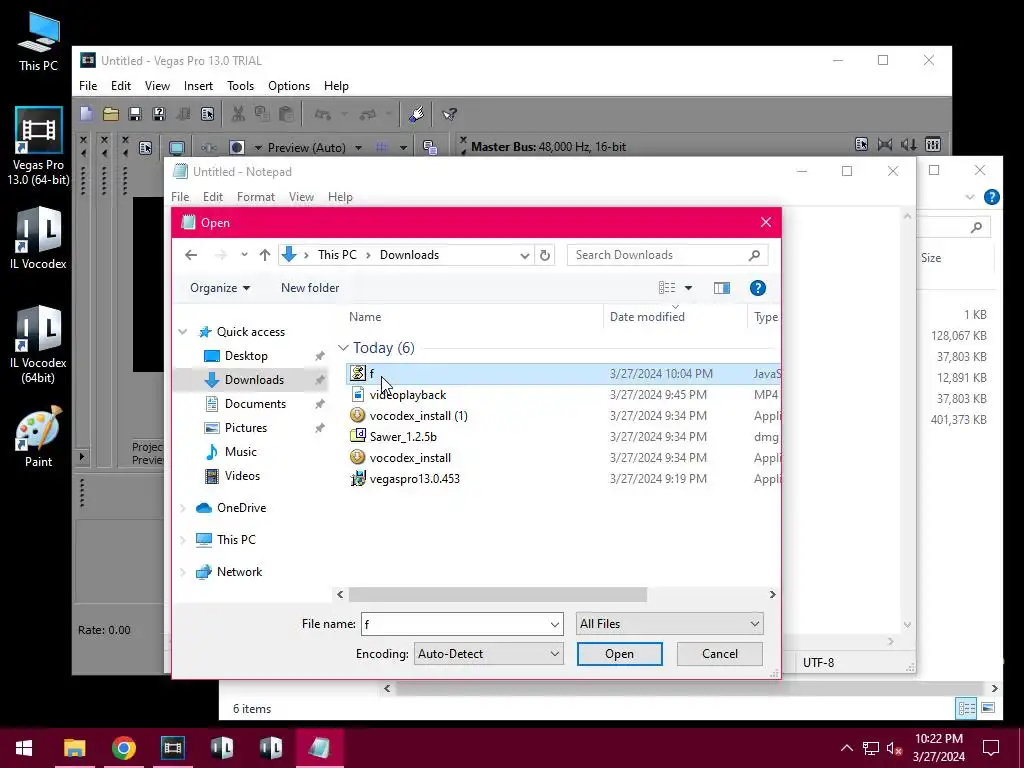Open Organize dropdown menu

pos(220,288)
